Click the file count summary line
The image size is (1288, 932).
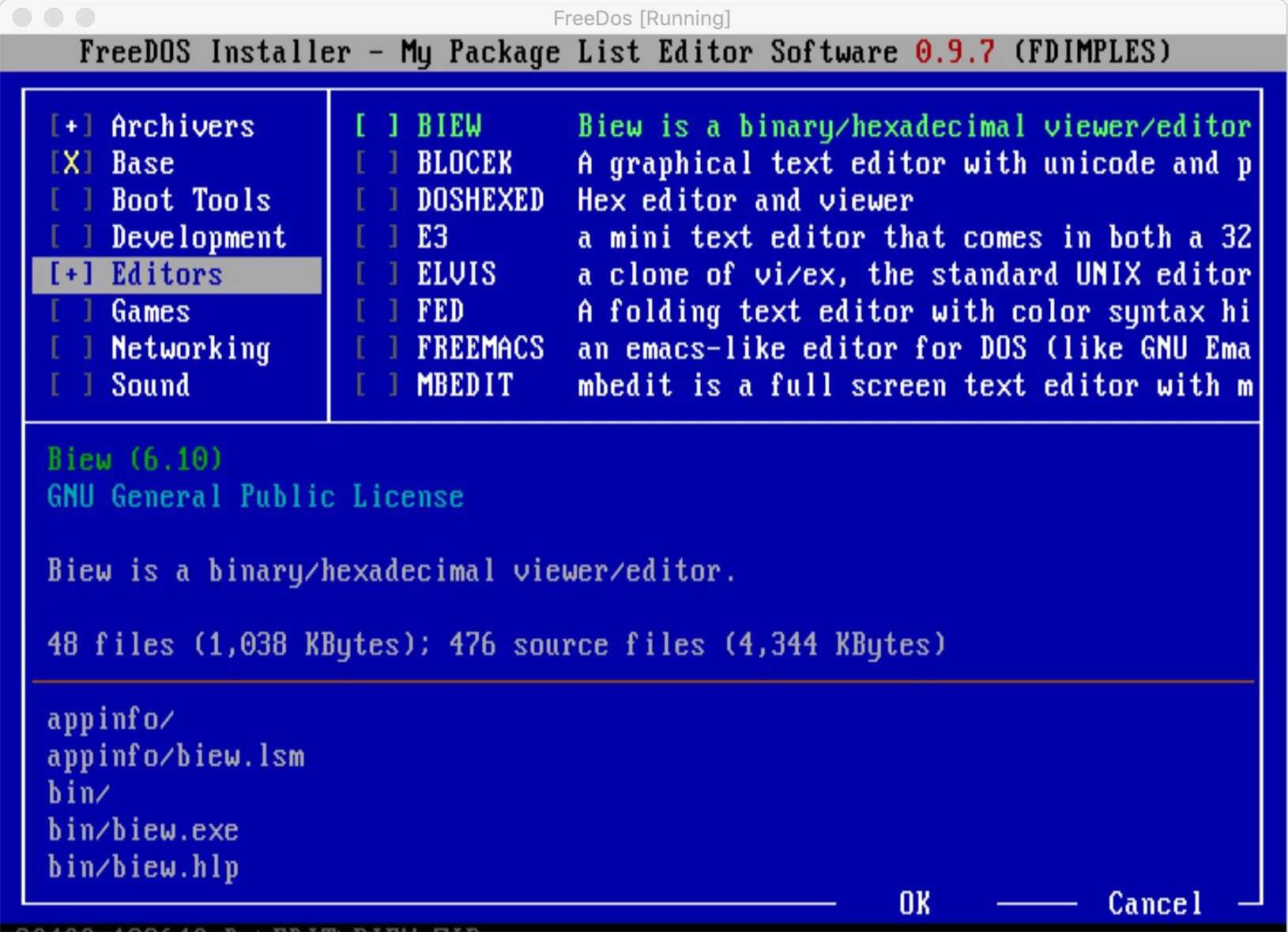pyautogui.click(x=496, y=645)
